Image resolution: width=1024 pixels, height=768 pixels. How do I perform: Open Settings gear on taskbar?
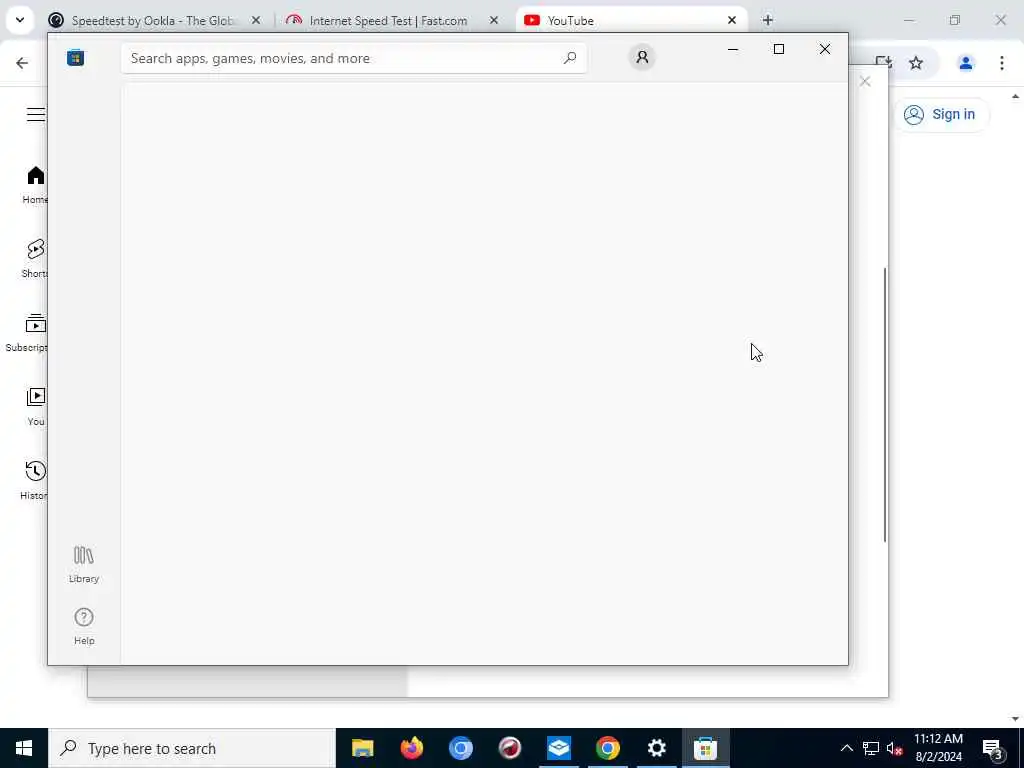[656, 748]
